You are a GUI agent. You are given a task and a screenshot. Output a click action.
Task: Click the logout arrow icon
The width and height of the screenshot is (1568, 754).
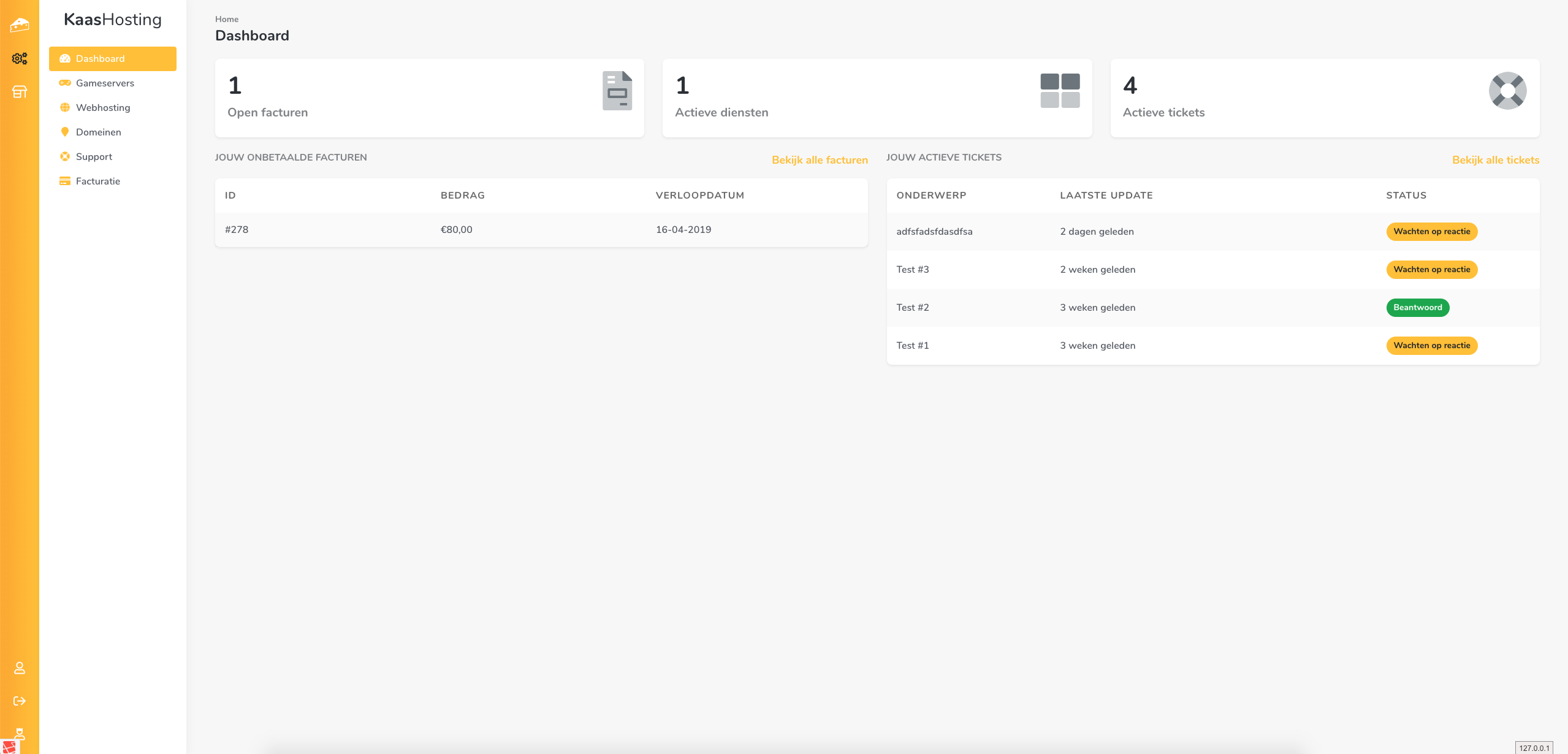click(x=20, y=701)
